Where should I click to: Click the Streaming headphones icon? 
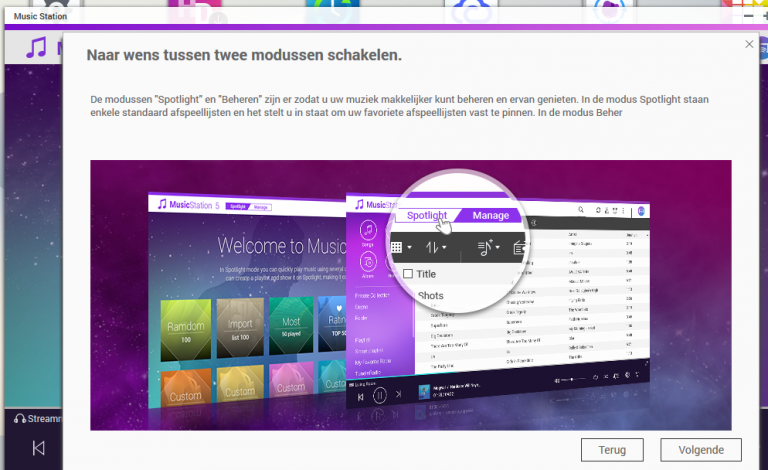click(20, 419)
